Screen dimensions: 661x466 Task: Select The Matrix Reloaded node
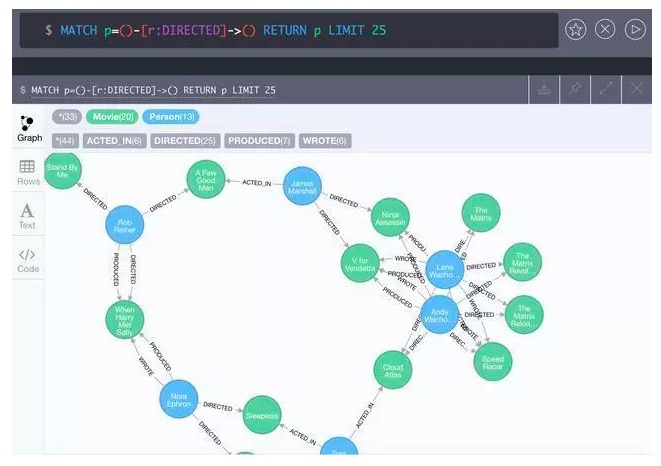[524, 315]
